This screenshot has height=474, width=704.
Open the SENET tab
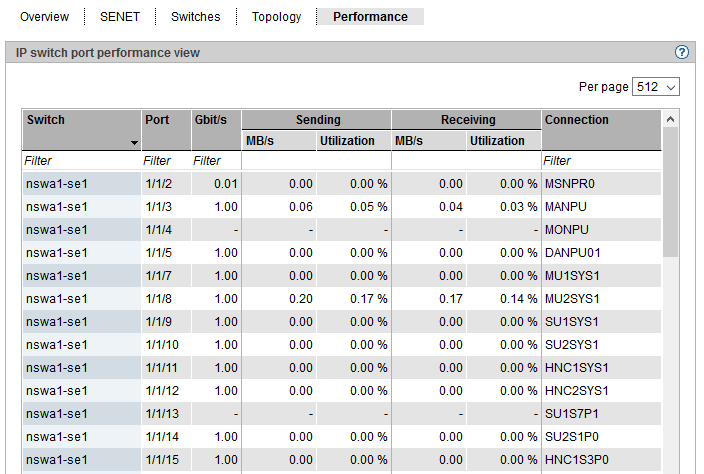120,17
